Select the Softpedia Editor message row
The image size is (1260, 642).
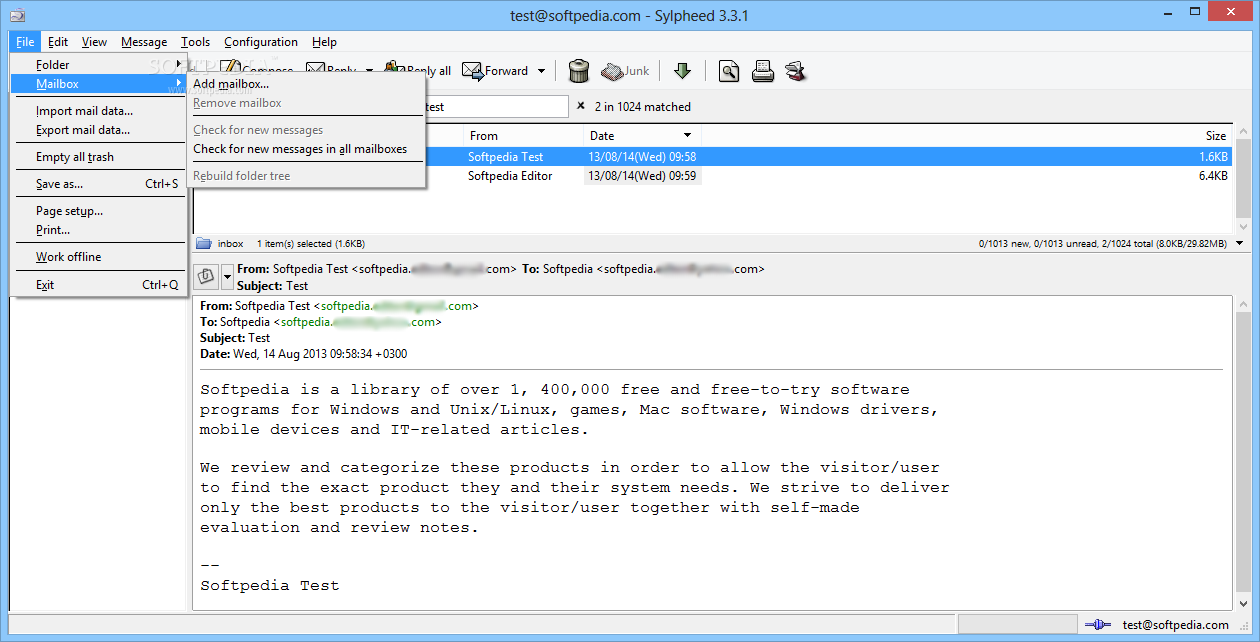click(714, 176)
